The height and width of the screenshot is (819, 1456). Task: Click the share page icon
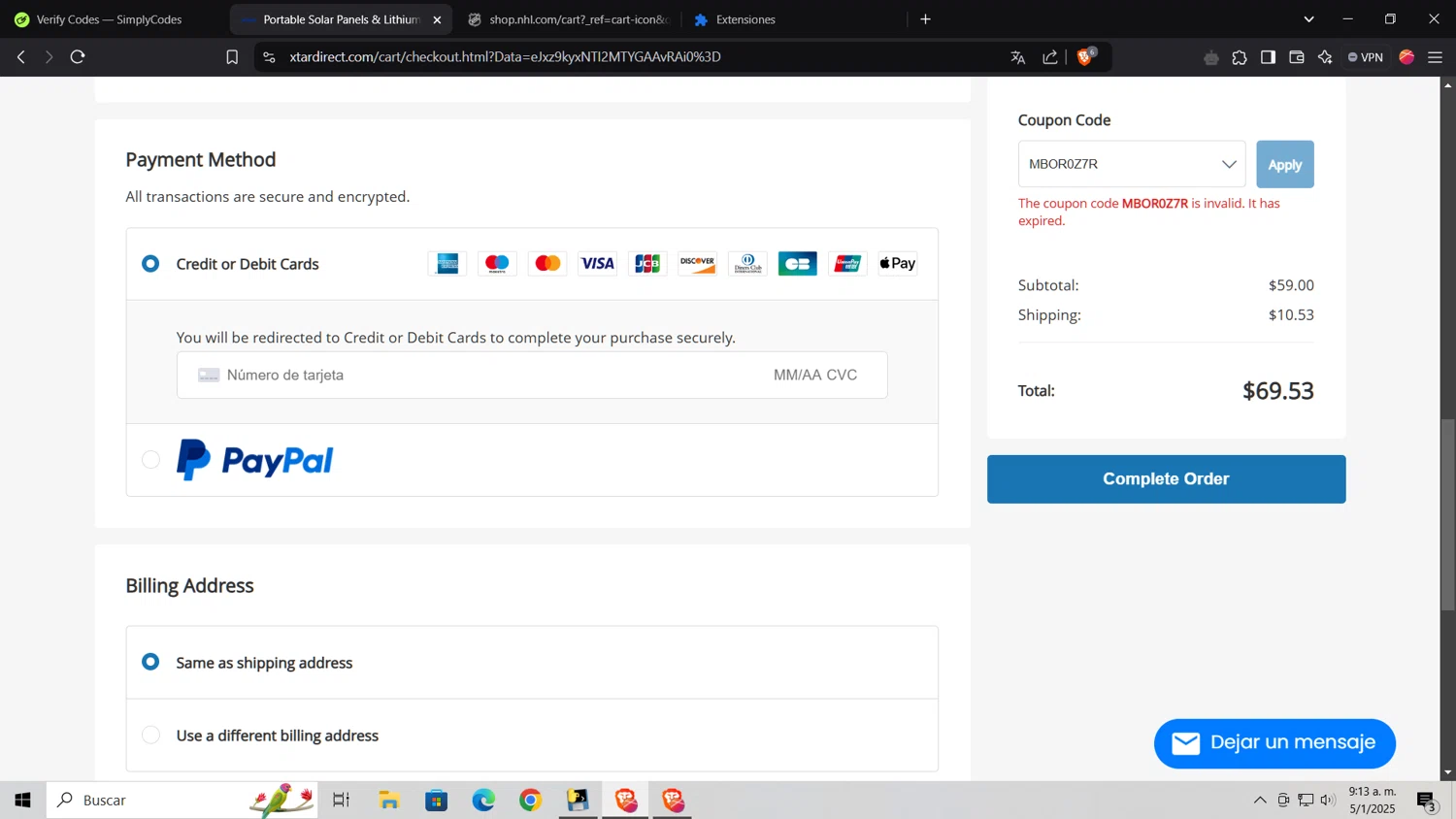pos(1050,57)
